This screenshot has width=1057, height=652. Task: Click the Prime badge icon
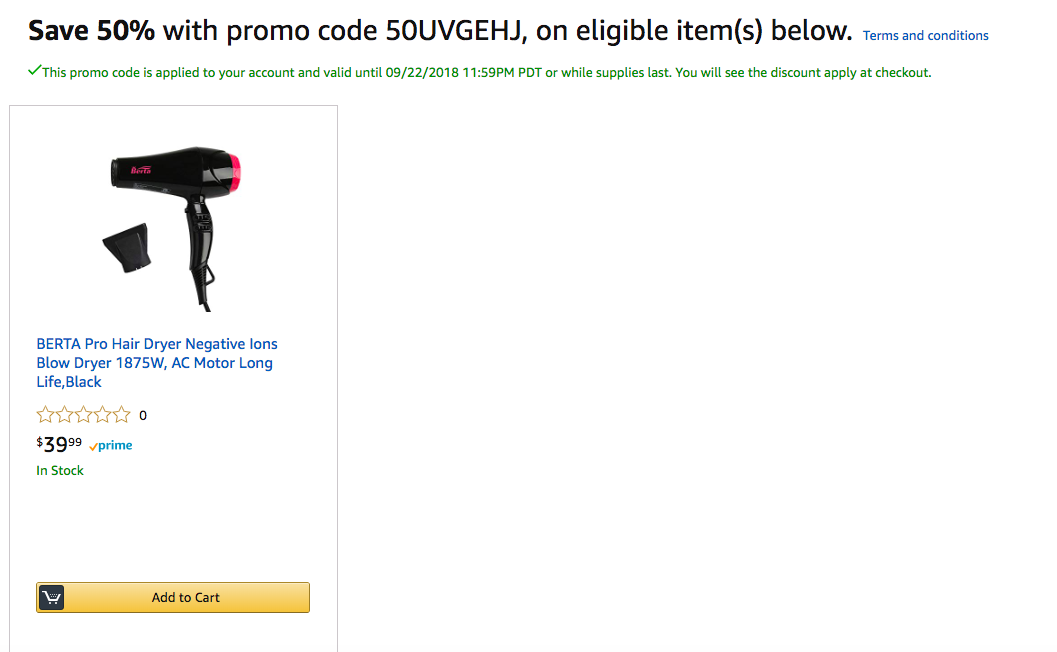111,446
